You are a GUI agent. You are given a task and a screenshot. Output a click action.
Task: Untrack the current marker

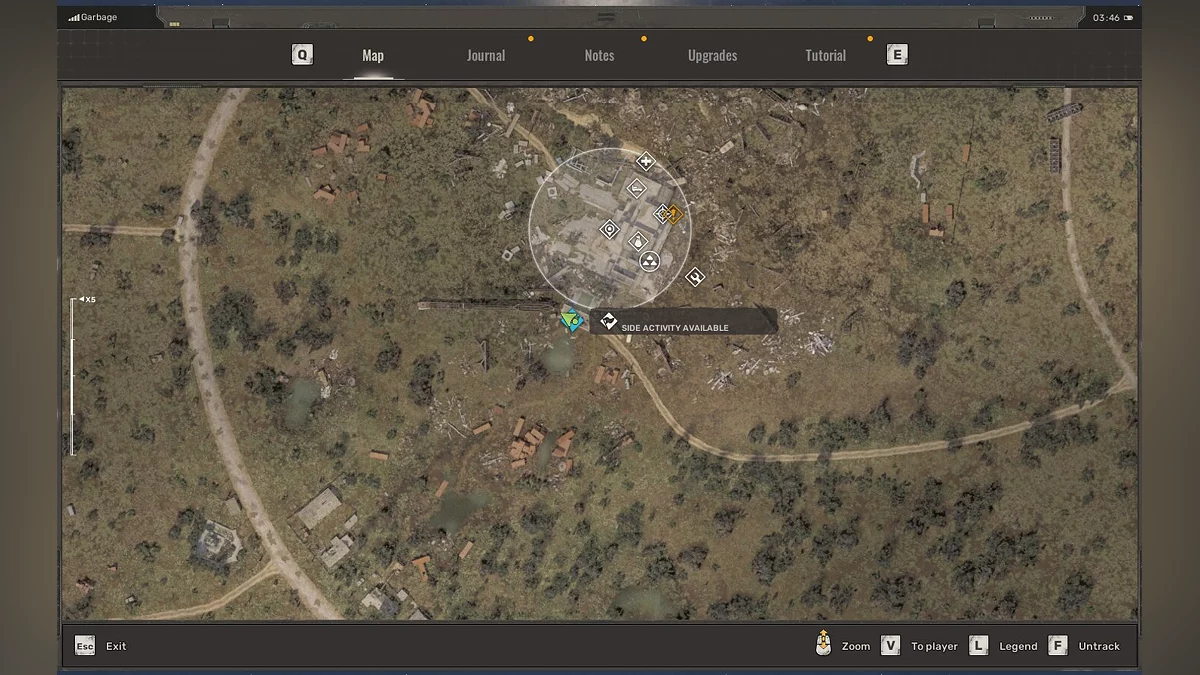pyautogui.click(x=1099, y=646)
